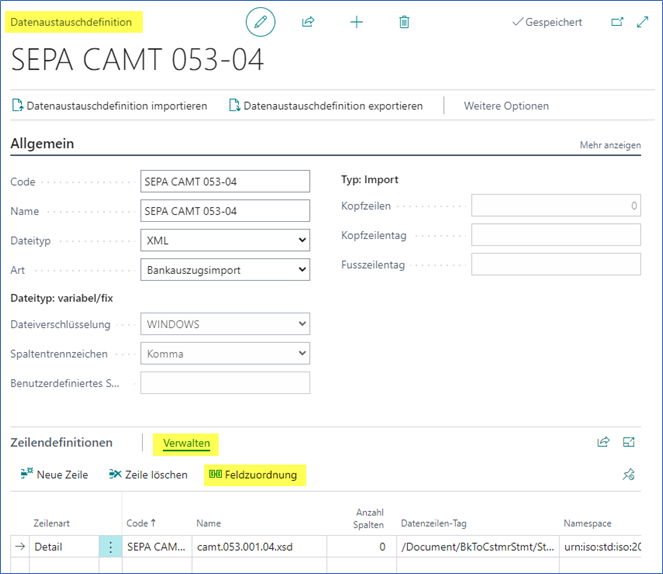Click the Anzahl Spalten column header
The image size is (663, 574).
pyautogui.click(x=369, y=519)
